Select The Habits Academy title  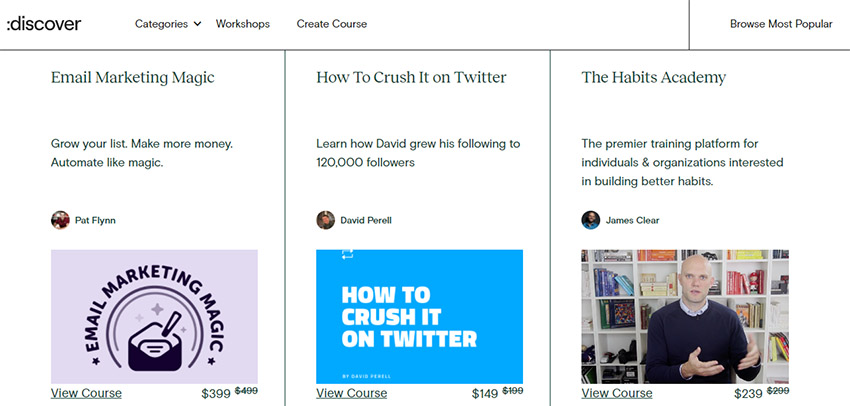point(654,78)
